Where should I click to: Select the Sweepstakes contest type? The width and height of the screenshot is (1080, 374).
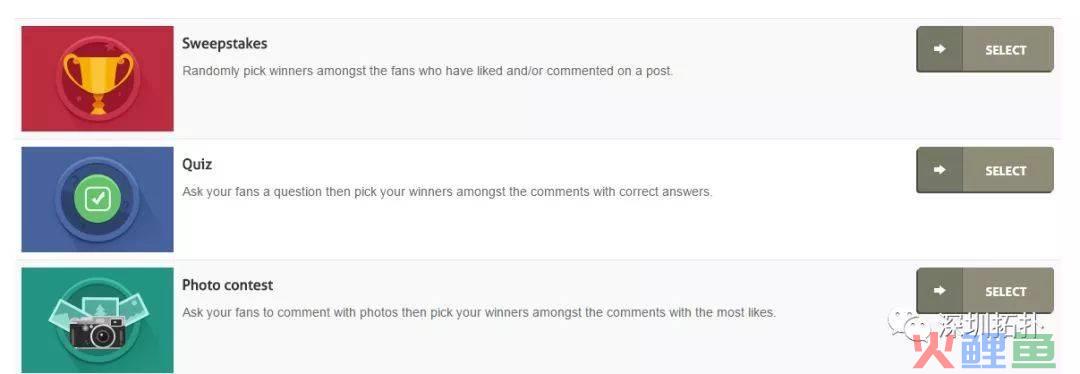[x=985, y=50]
